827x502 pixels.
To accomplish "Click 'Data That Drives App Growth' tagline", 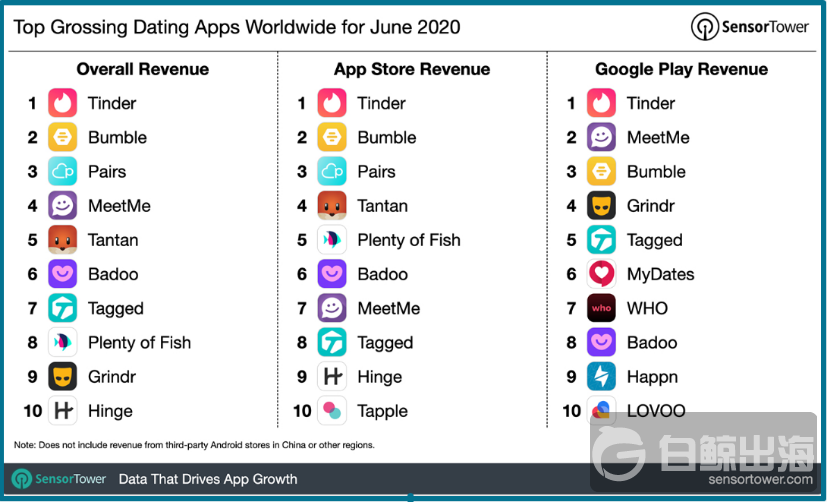I will point(208,479).
